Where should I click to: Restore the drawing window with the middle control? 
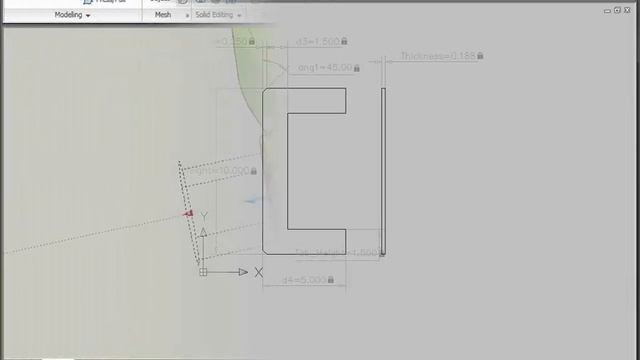pyautogui.click(x=617, y=10)
